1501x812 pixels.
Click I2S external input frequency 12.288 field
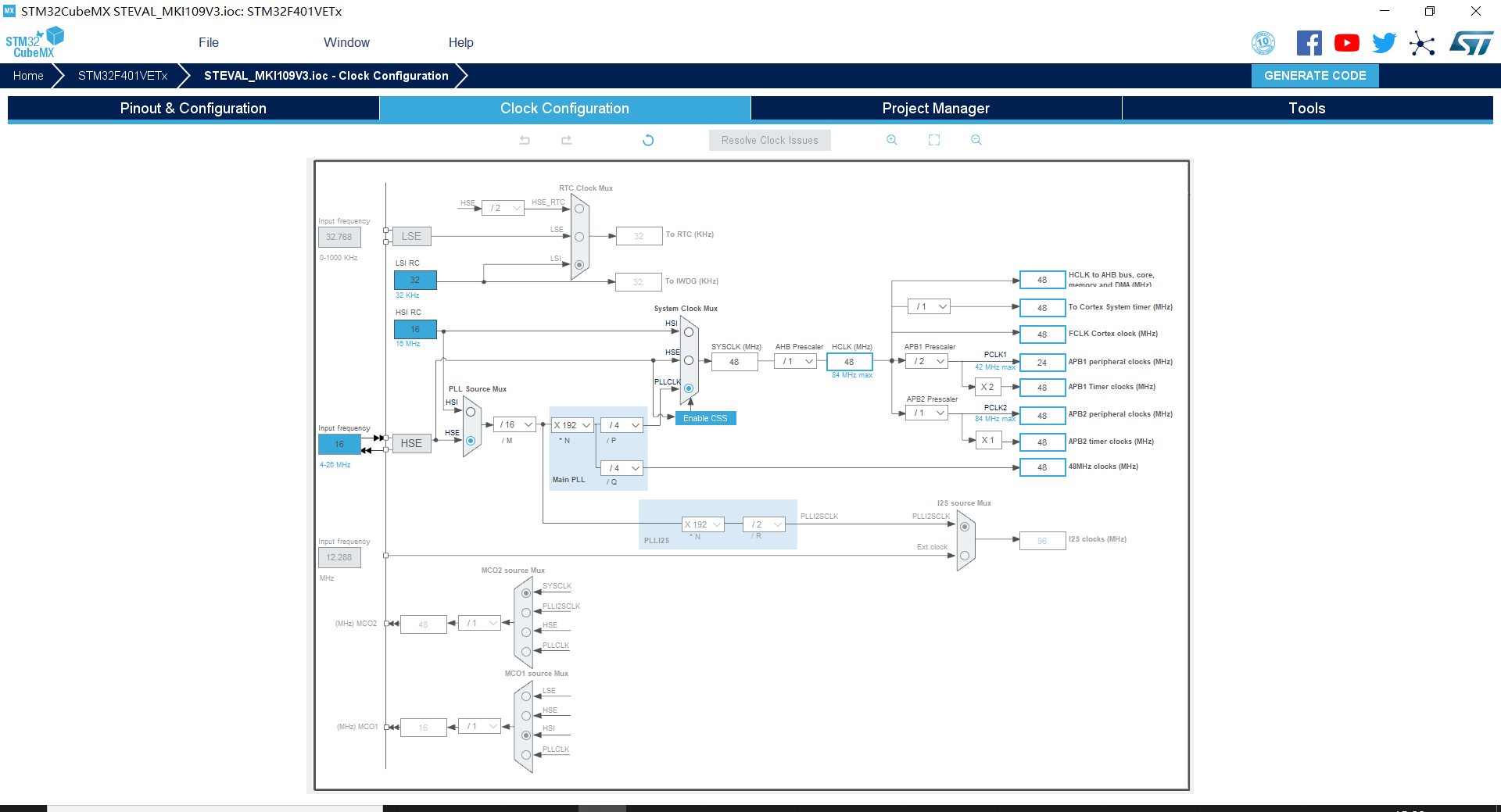click(339, 557)
